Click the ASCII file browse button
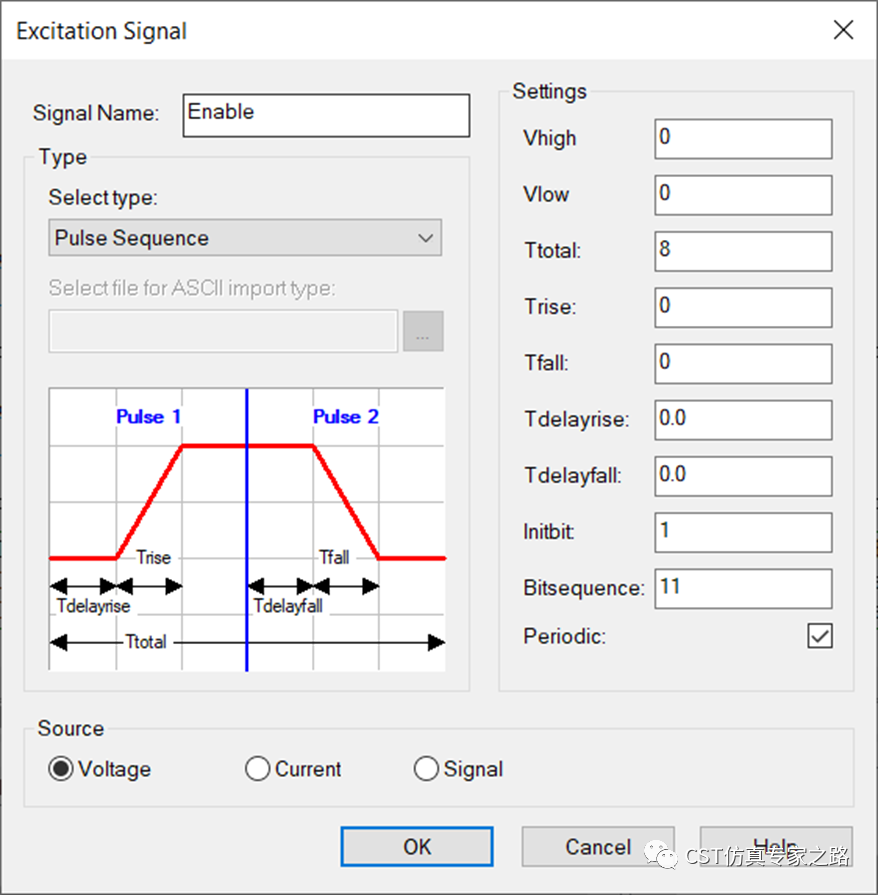This screenshot has width=878, height=895. [x=423, y=332]
